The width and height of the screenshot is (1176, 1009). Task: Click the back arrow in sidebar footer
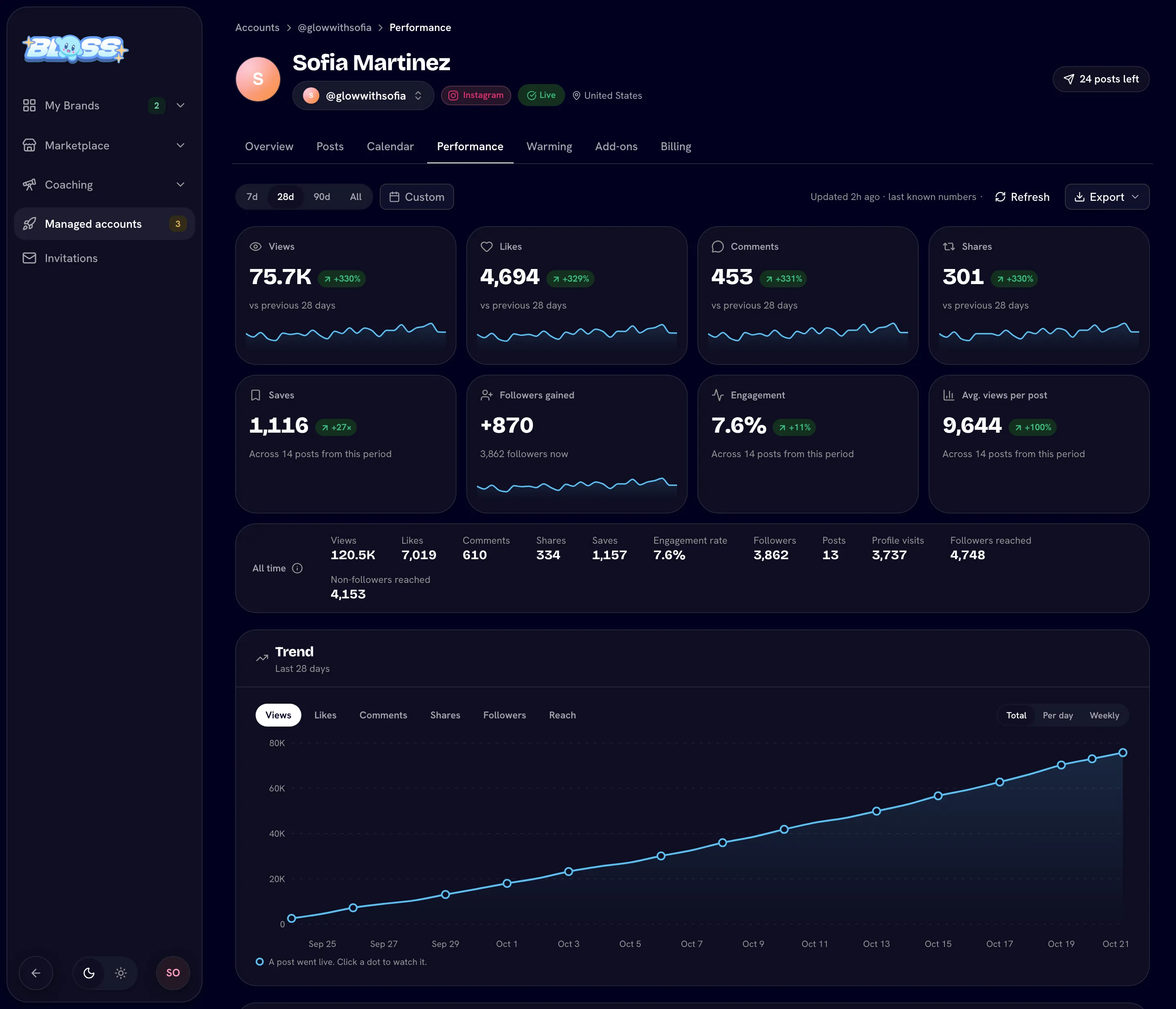click(36, 973)
